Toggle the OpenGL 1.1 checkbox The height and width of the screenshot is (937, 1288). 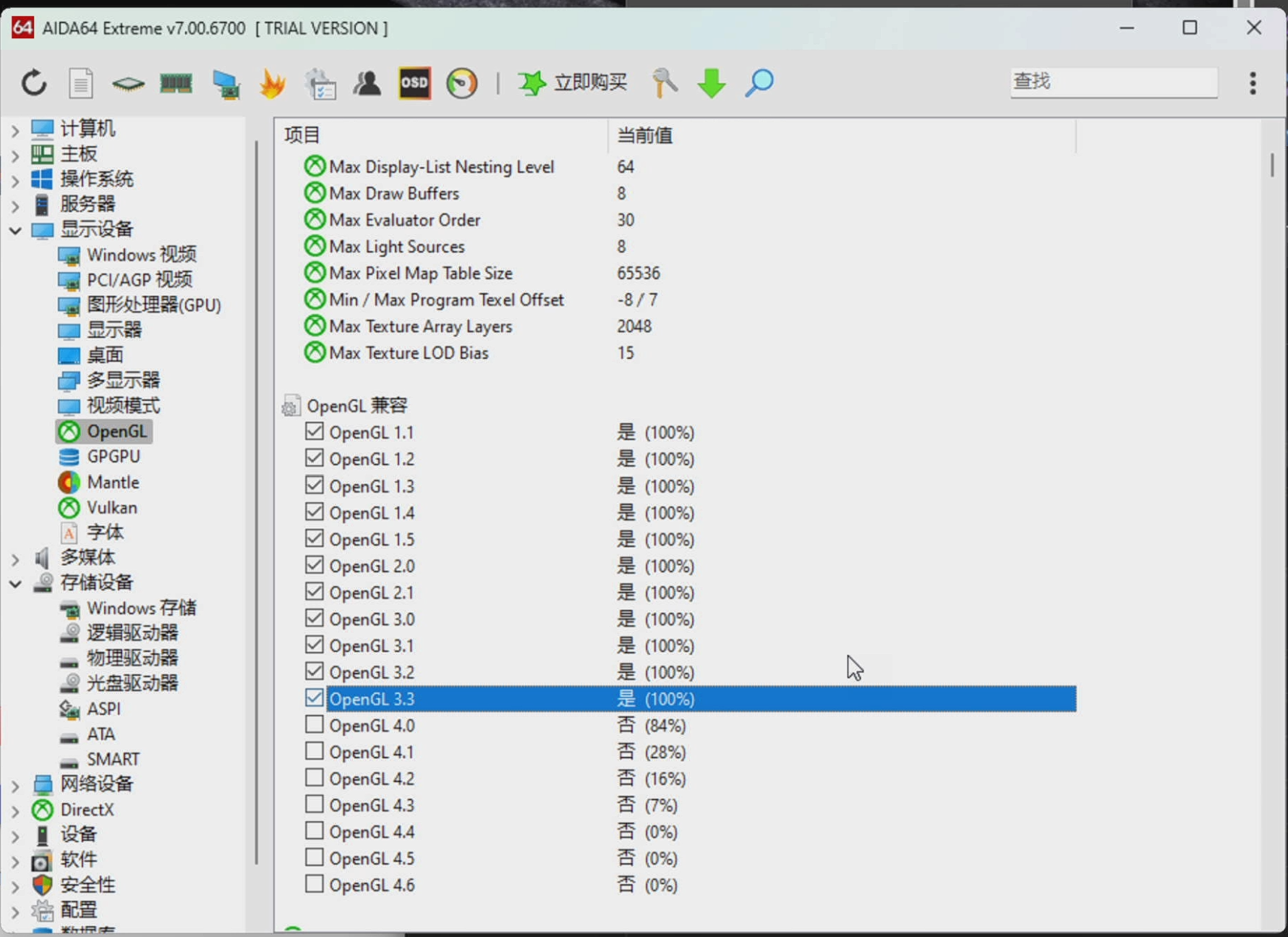click(314, 432)
